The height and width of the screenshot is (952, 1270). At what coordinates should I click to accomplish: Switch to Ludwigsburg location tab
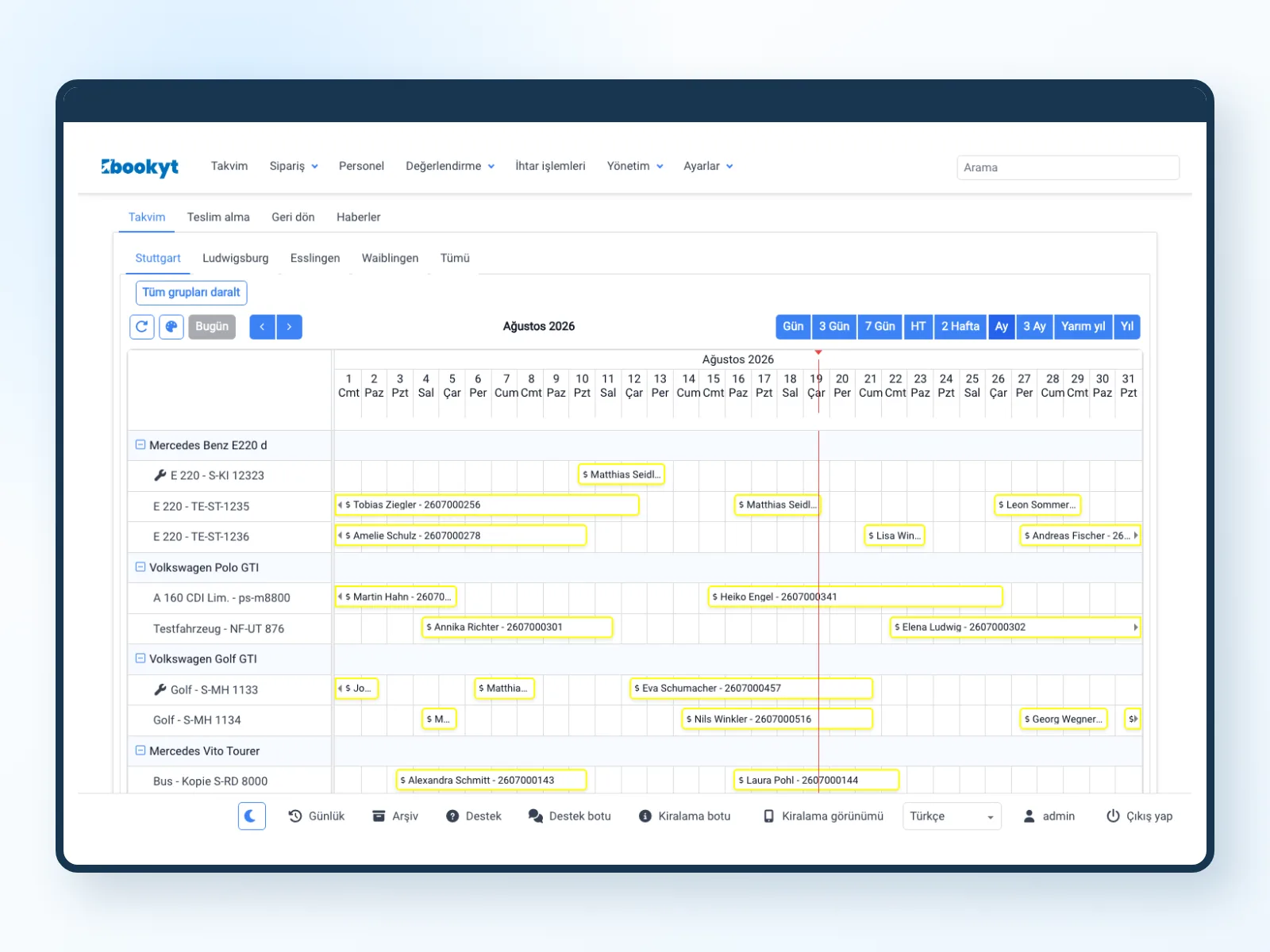click(x=236, y=258)
